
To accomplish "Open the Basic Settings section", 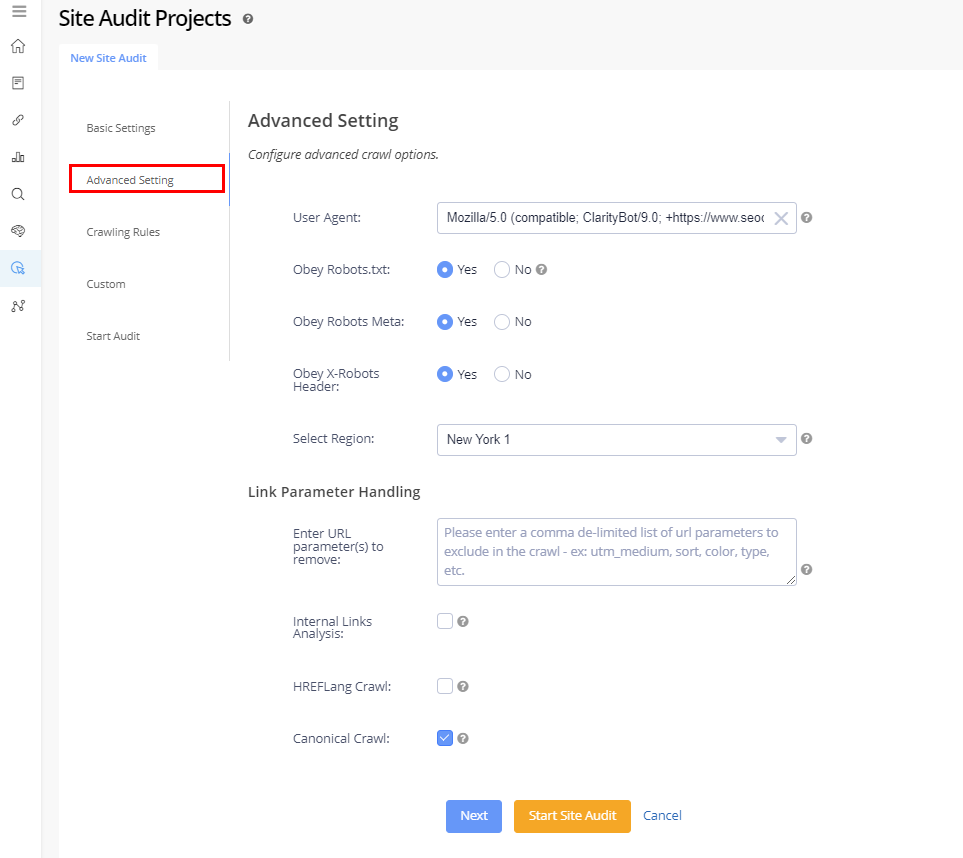I will pyautogui.click(x=121, y=128).
